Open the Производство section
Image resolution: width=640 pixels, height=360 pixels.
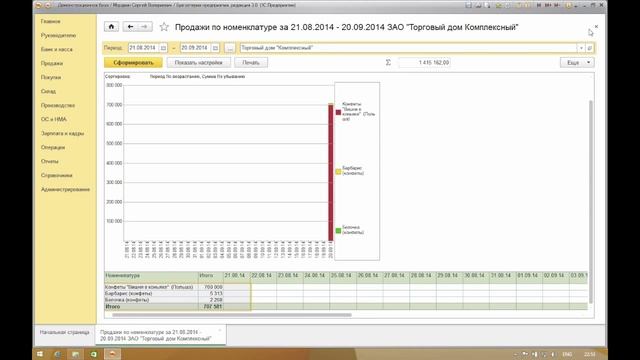click(x=58, y=105)
